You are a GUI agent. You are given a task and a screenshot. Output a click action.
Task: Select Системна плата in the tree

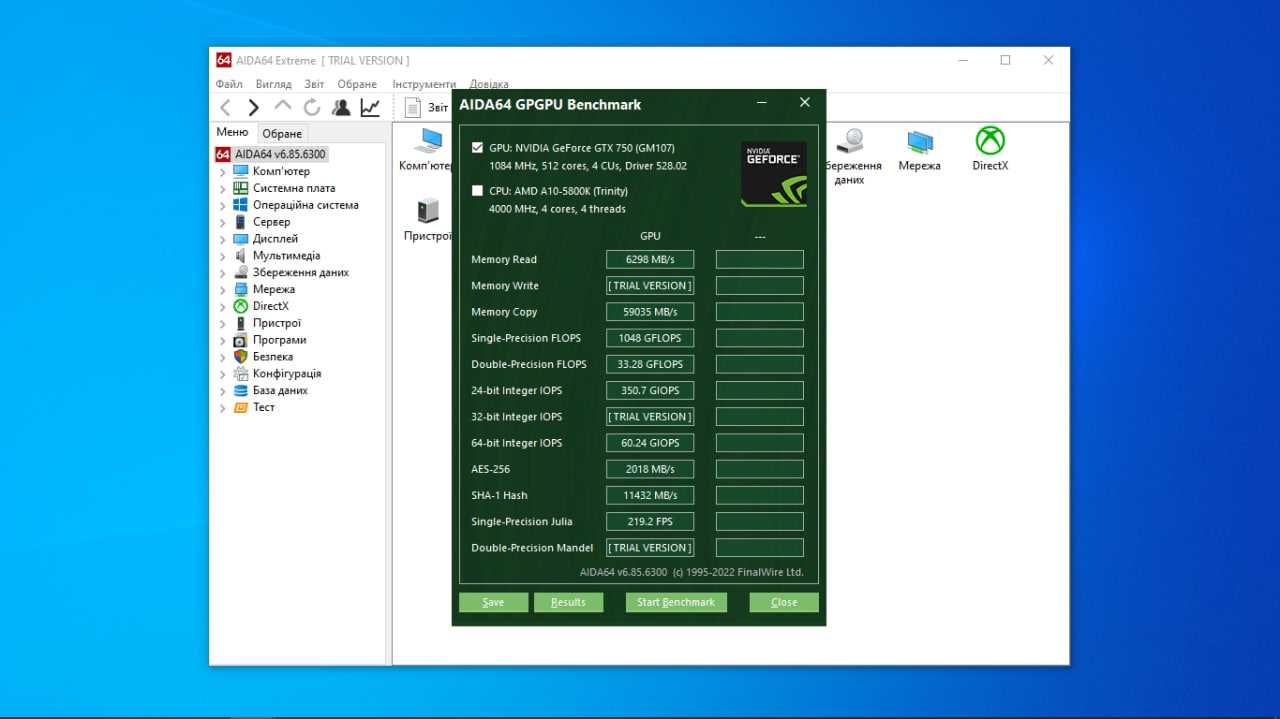coord(294,188)
